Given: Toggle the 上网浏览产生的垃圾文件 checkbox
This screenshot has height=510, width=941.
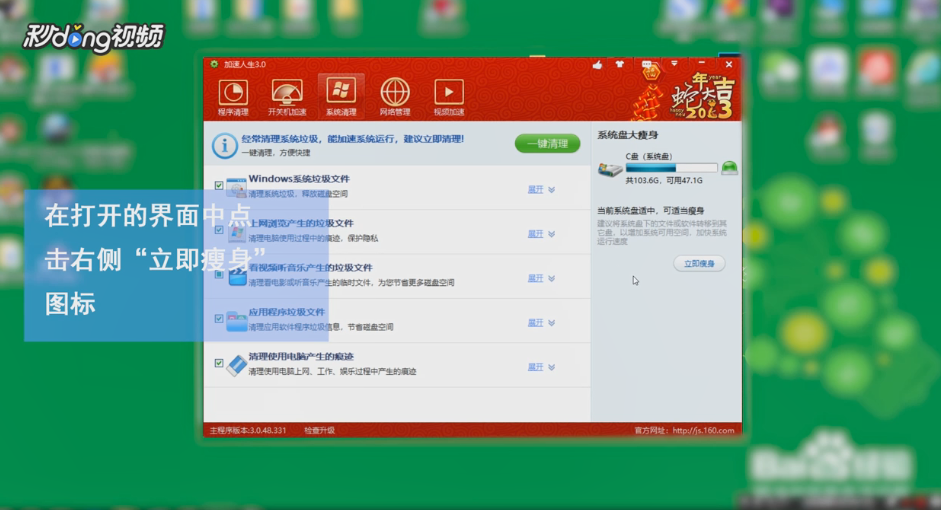Looking at the screenshot, I should click(x=219, y=230).
